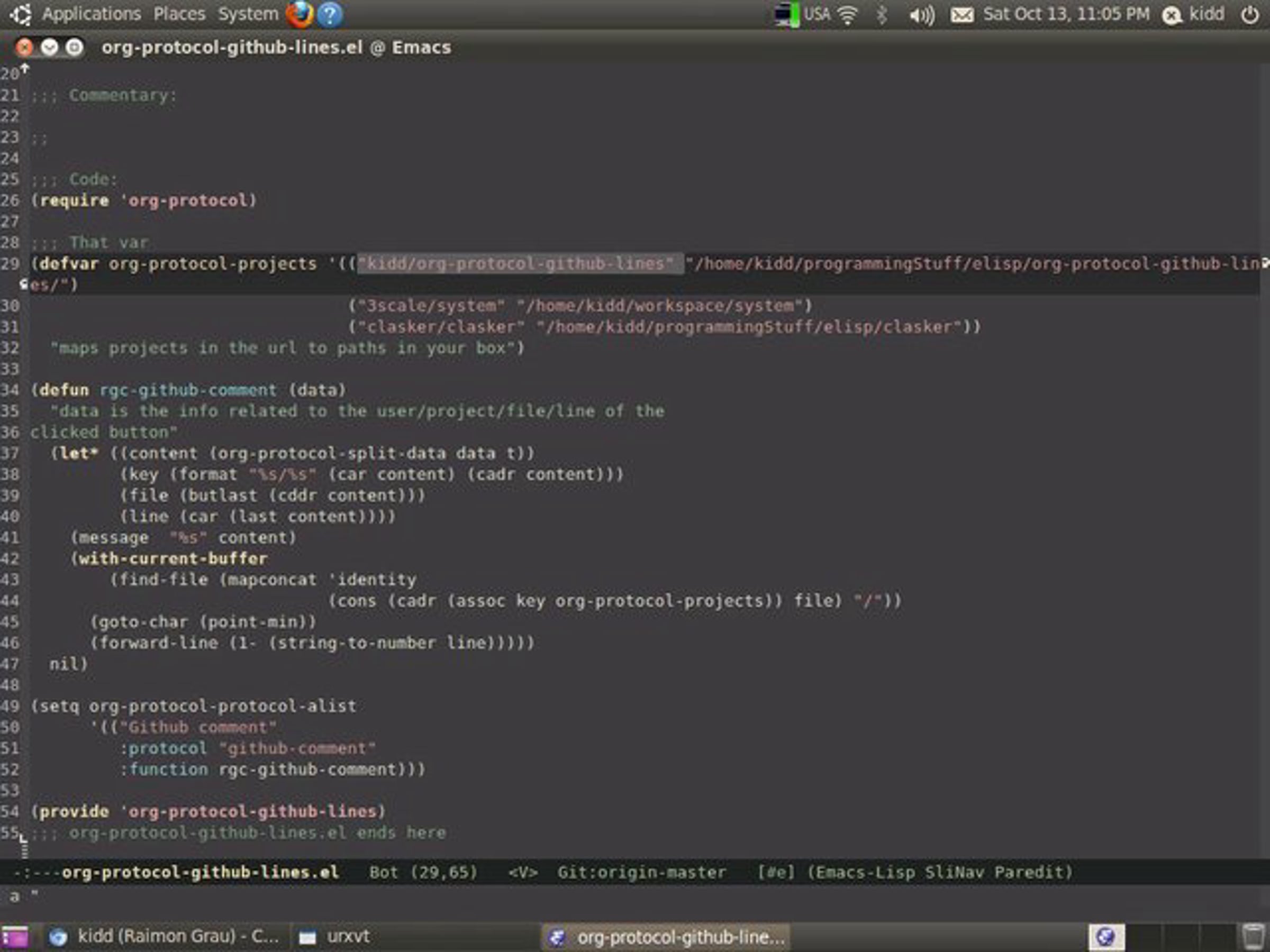Viewport: 1270px width, 952px height.
Task: Click the network monitor tray icon
Action: click(x=785, y=14)
